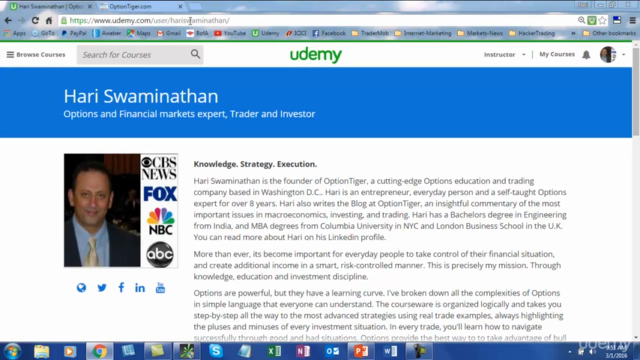Viewport: 640px width, 360px height.
Task: Open OneNote from the taskbar
Action: point(303,351)
